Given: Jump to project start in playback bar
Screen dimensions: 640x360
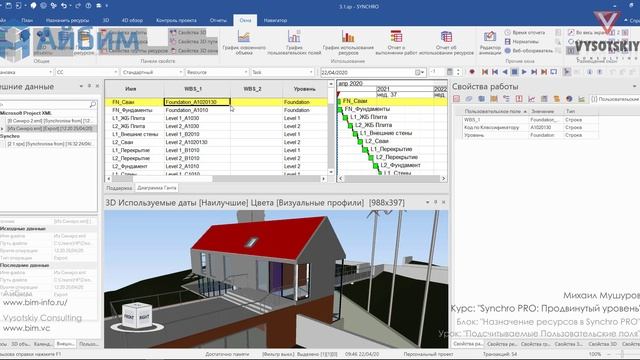Looking at the screenshot, I should pyautogui.click(x=484, y=72).
